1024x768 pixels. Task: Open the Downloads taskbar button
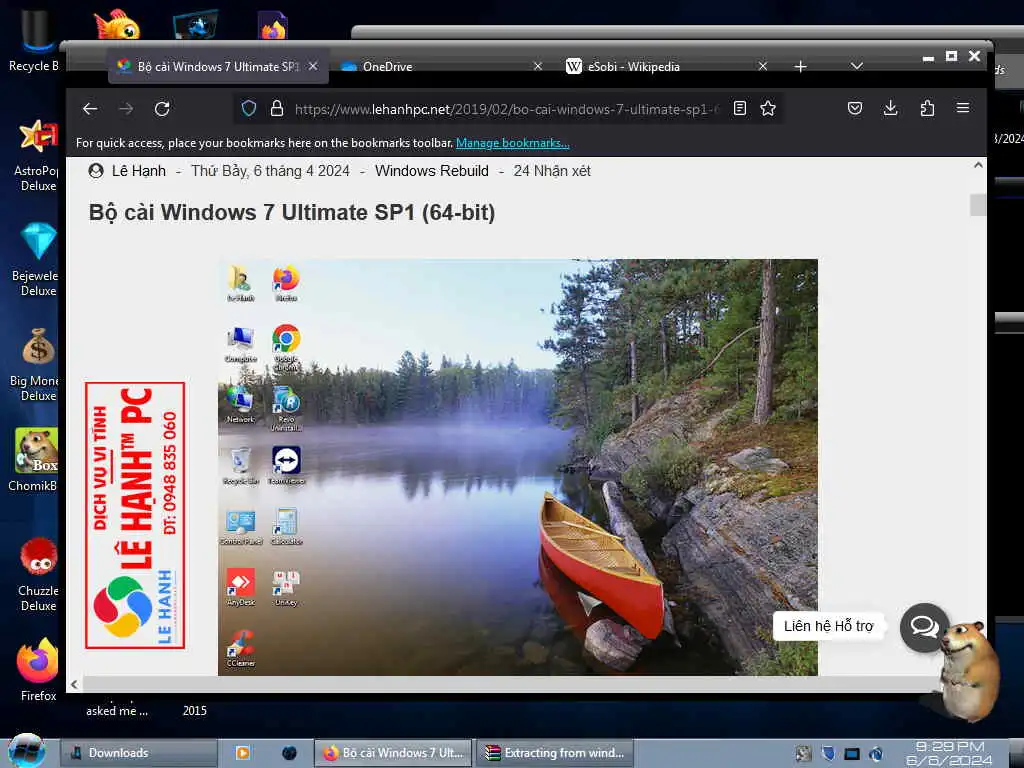click(x=138, y=753)
